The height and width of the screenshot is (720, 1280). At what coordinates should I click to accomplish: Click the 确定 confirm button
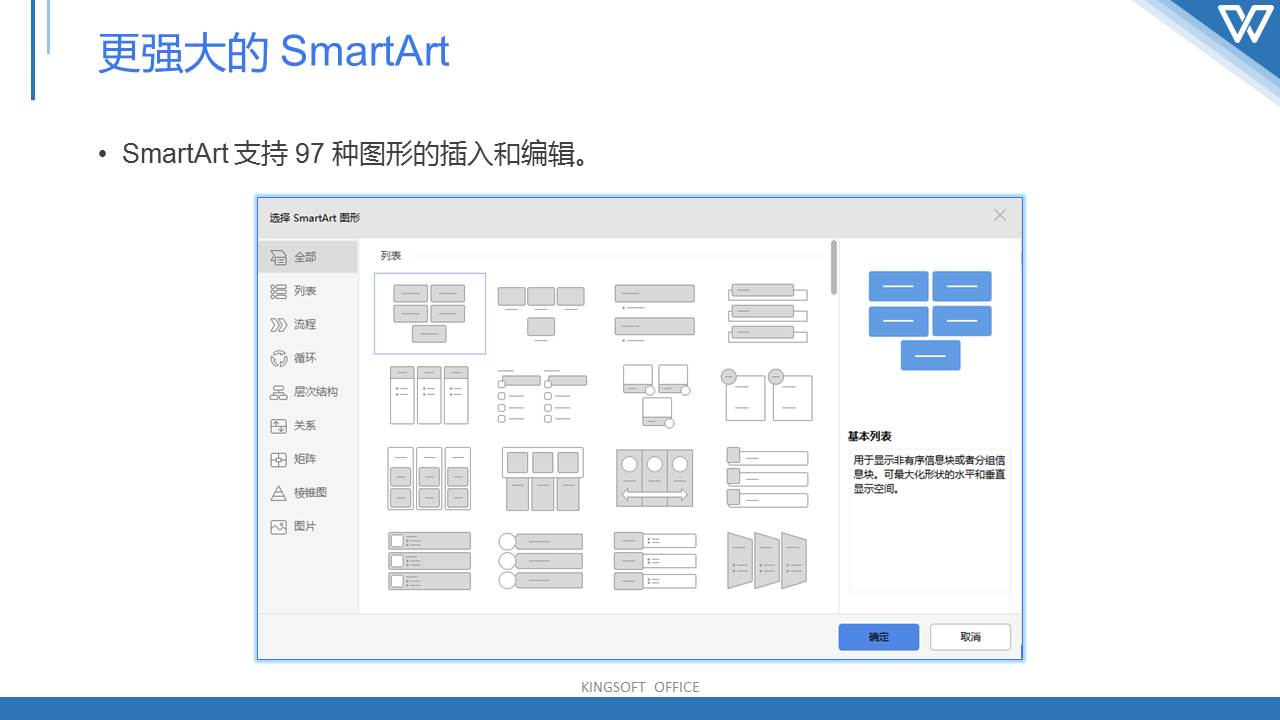(878, 637)
